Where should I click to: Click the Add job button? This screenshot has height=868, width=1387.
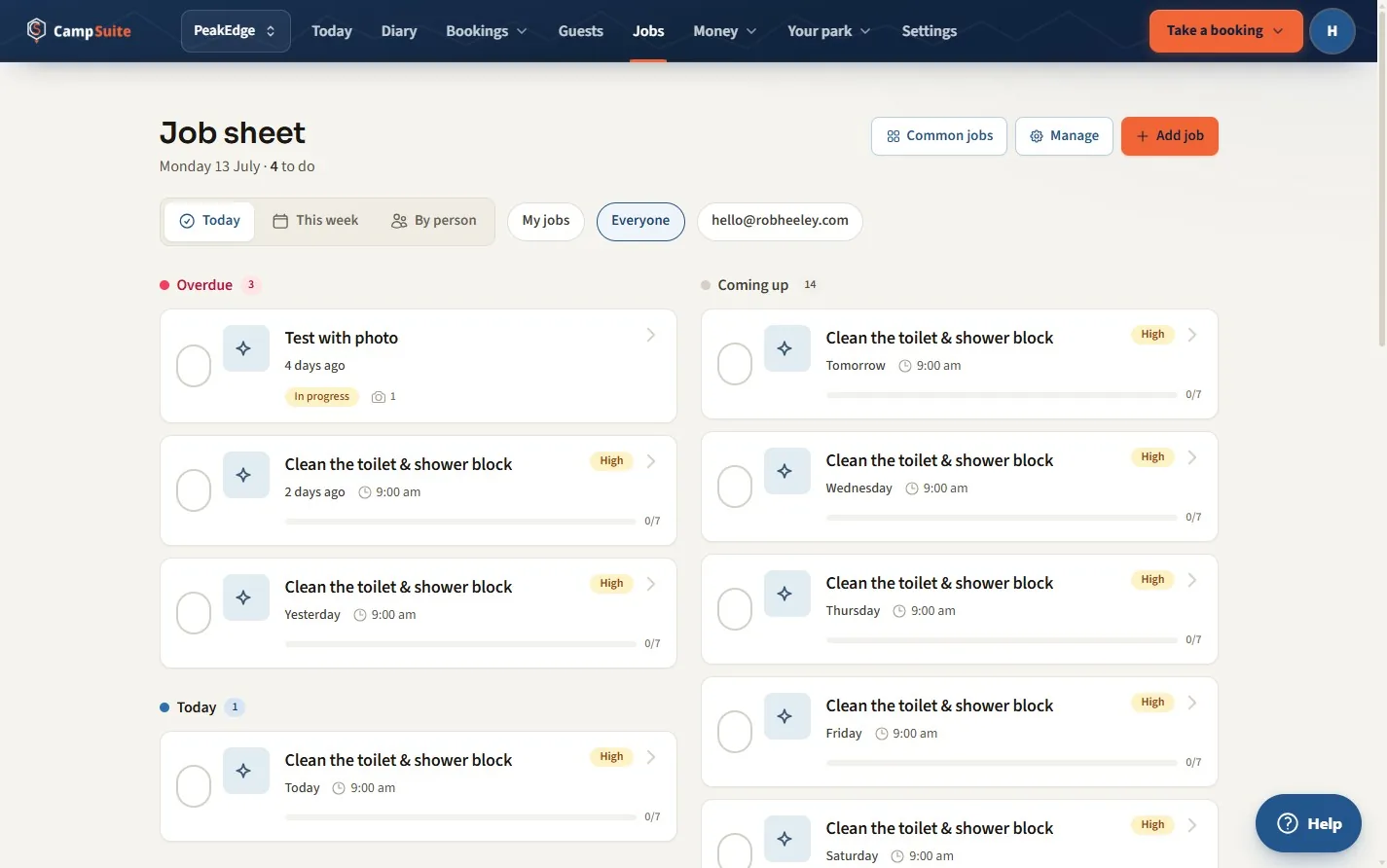pyautogui.click(x=1169, y=136)
